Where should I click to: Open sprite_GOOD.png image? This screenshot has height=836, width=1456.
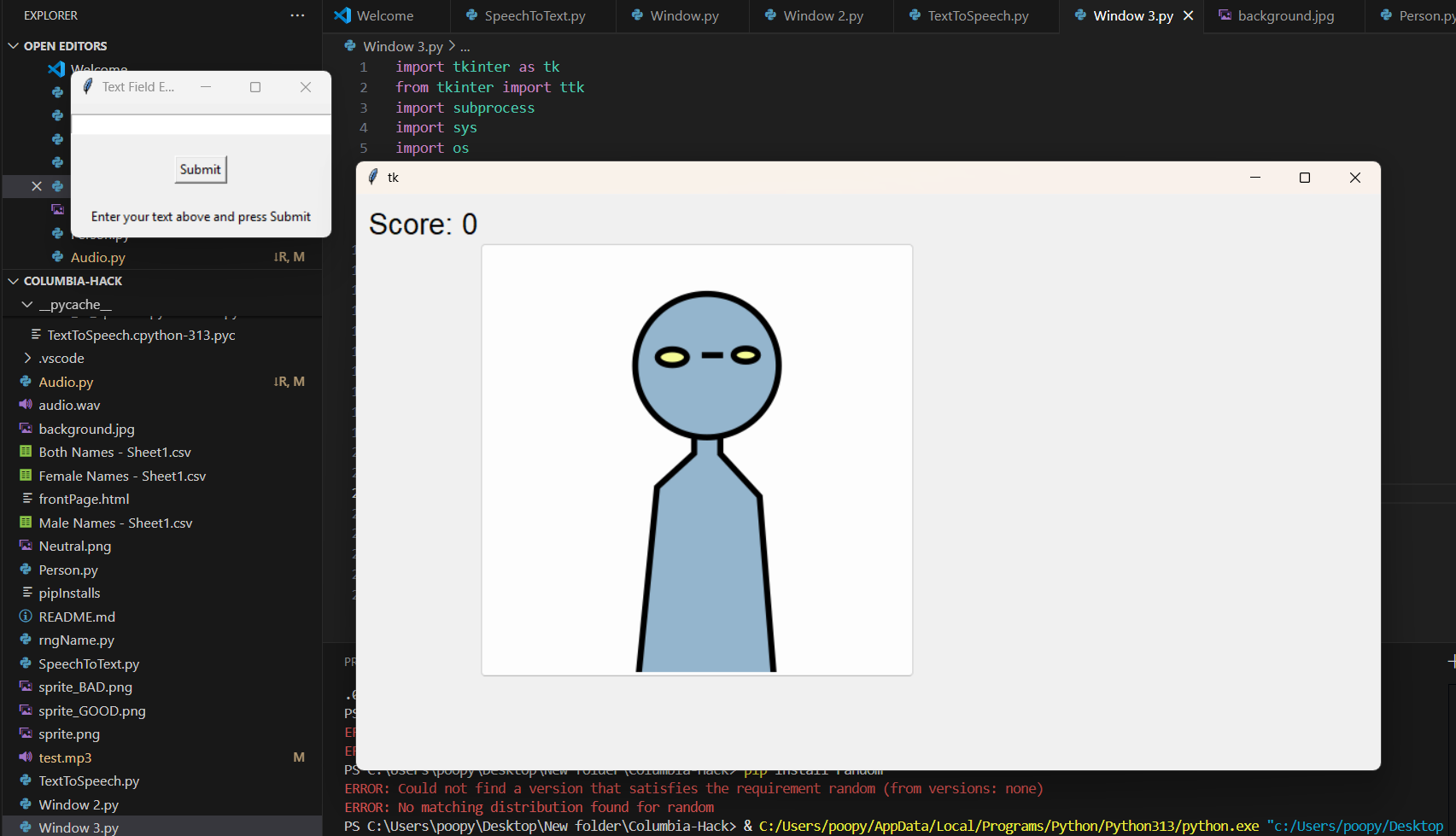pyautogui.click(x=92, y=710)
